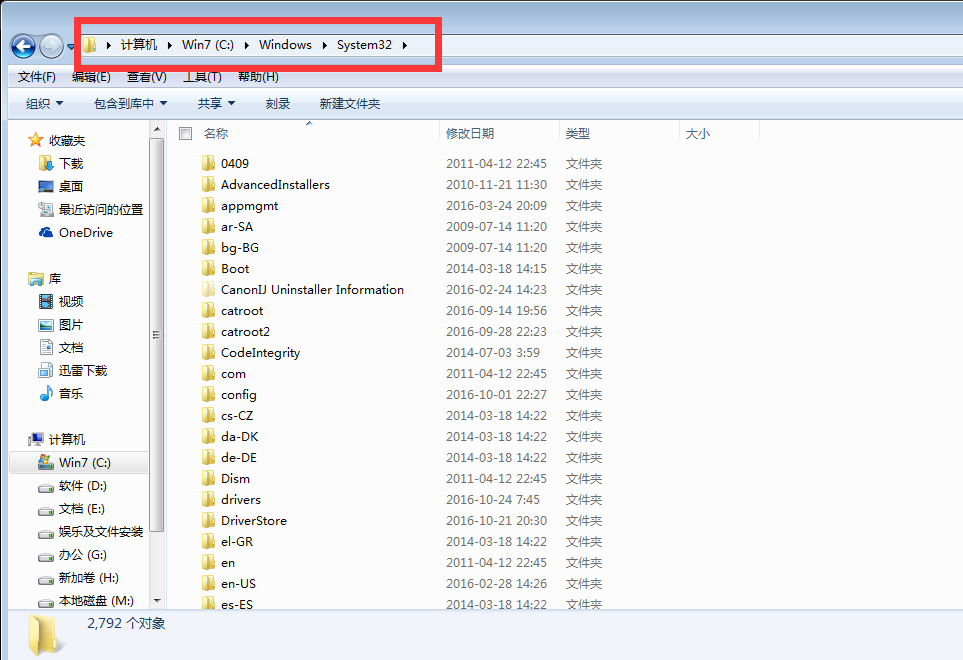Open the 编辑(E) menu
Screen dimensions: 963x660
click(x=91, y=77)
